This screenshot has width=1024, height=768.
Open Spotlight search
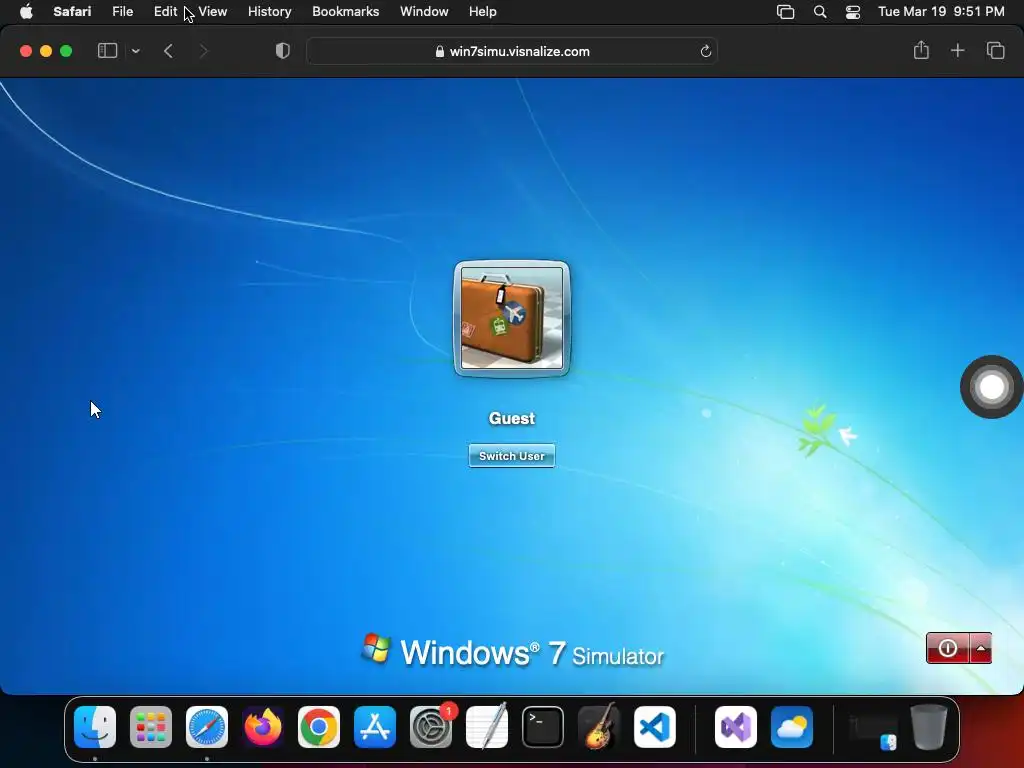point(820,12)
